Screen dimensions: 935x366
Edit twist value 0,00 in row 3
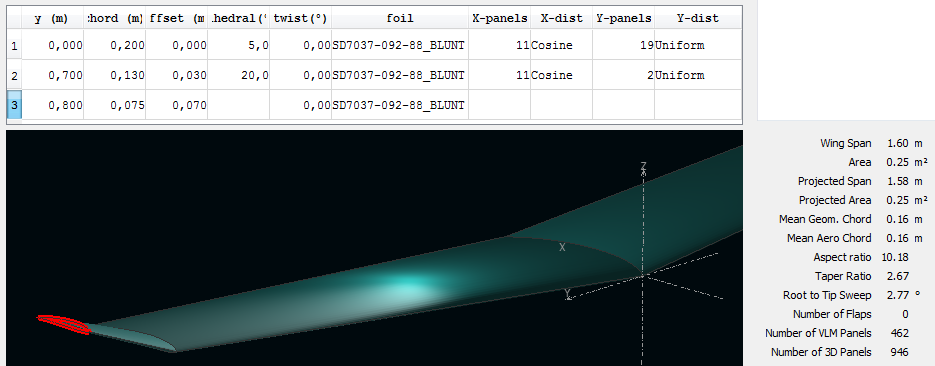point(301,106)
